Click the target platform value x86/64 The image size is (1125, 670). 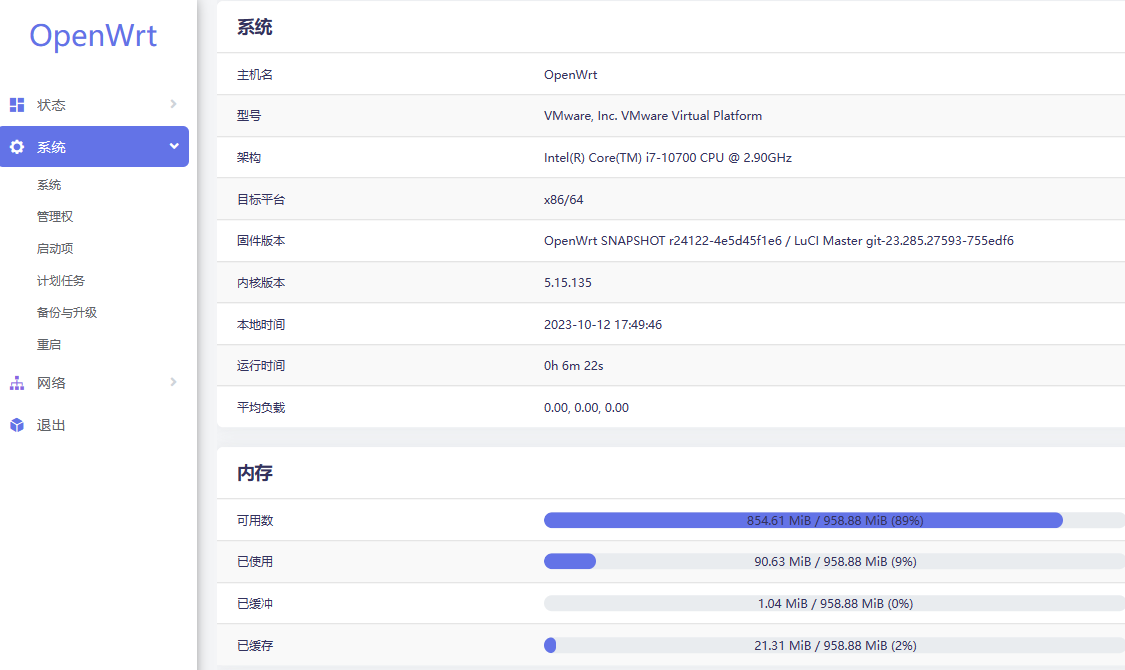coord(564,199)
